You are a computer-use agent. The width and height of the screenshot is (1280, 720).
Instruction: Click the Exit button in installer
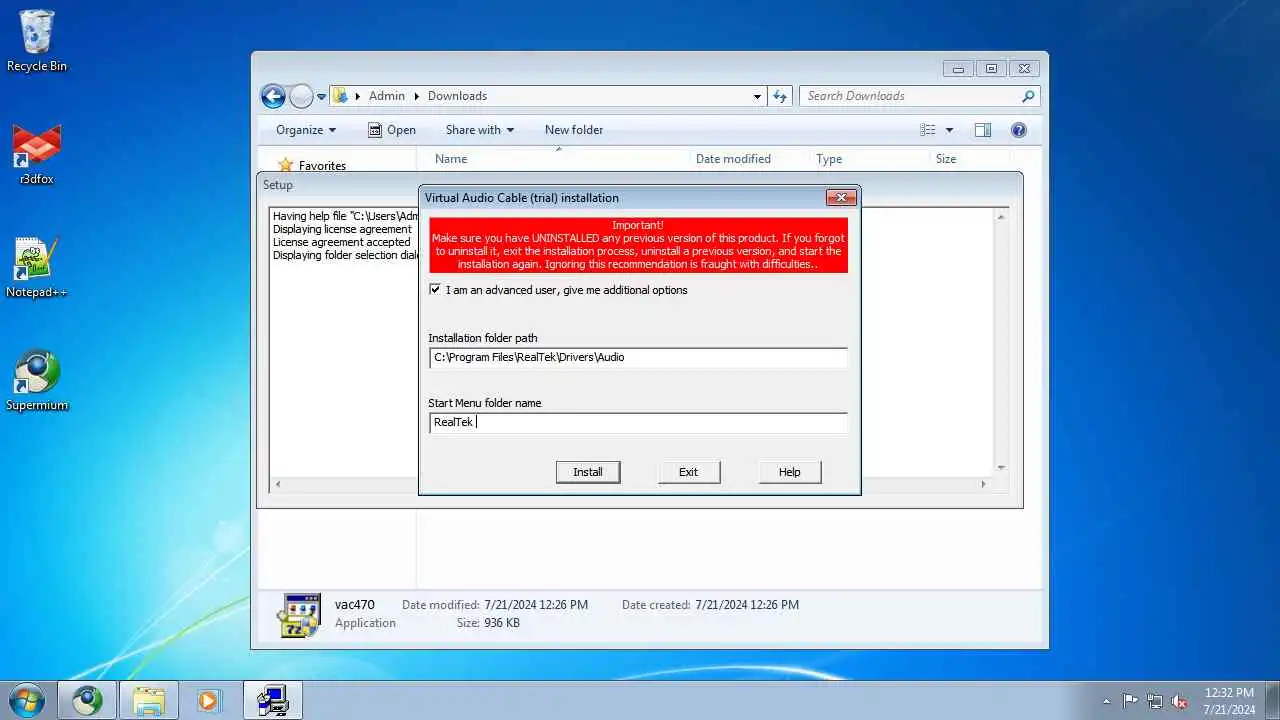click(688, 472)
